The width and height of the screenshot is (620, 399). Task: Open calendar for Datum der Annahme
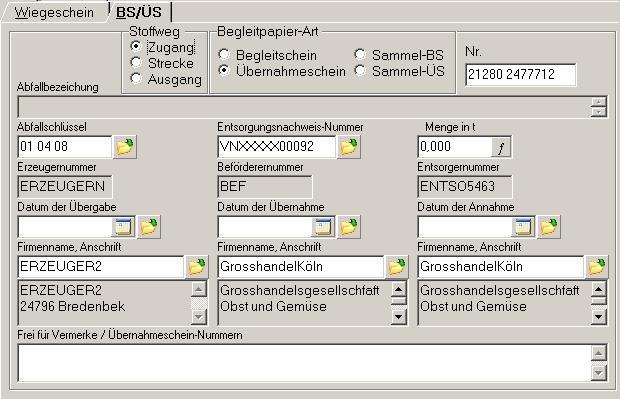click(523, 227)
